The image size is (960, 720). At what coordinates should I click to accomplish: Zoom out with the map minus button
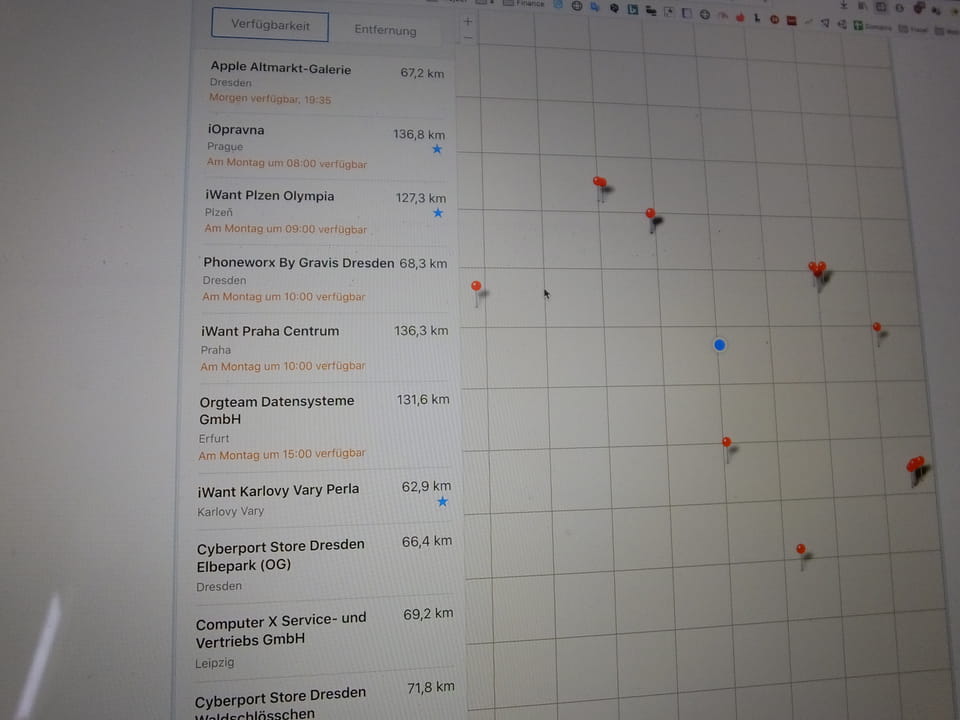click(467, 38)
